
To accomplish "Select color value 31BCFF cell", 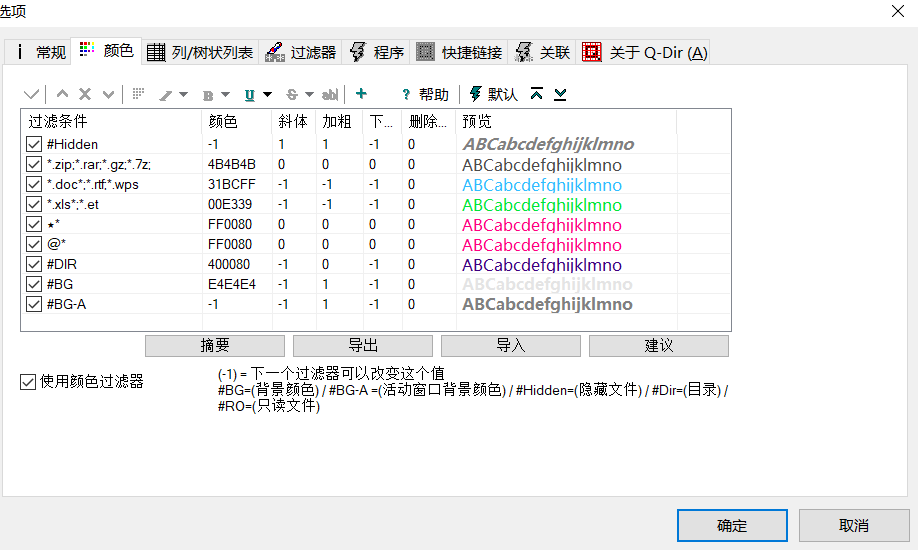I will (x=232, y=185).
